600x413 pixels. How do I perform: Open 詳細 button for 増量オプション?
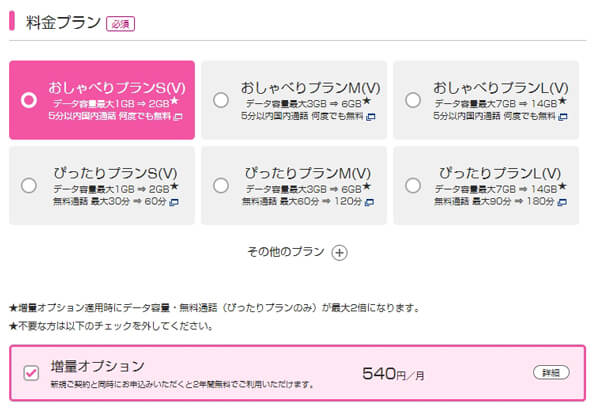tap(551, 372)
